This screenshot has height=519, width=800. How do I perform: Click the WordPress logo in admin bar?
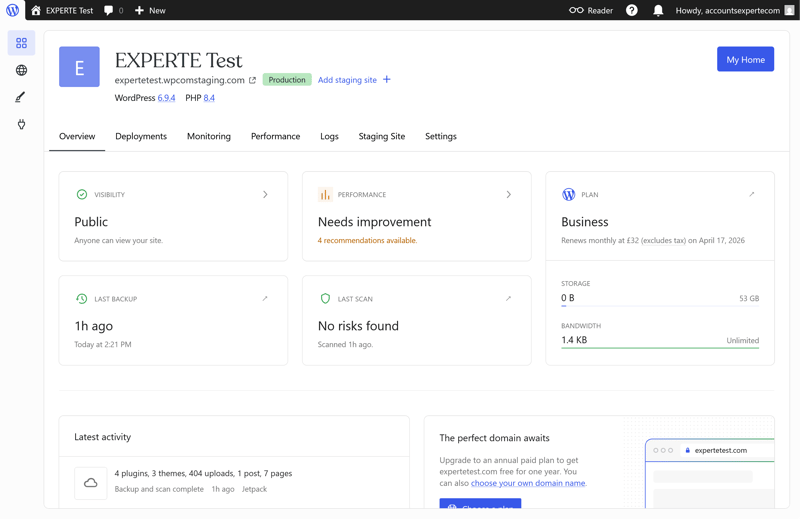pyautogui.click(x=12, y=10)
